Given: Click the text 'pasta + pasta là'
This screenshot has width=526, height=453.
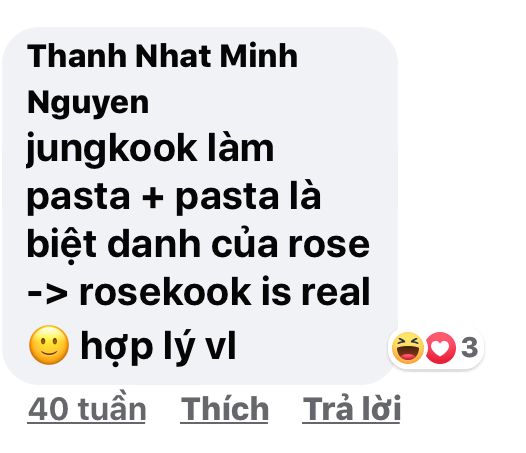Looking at the screenshot, I should [174, 197].
